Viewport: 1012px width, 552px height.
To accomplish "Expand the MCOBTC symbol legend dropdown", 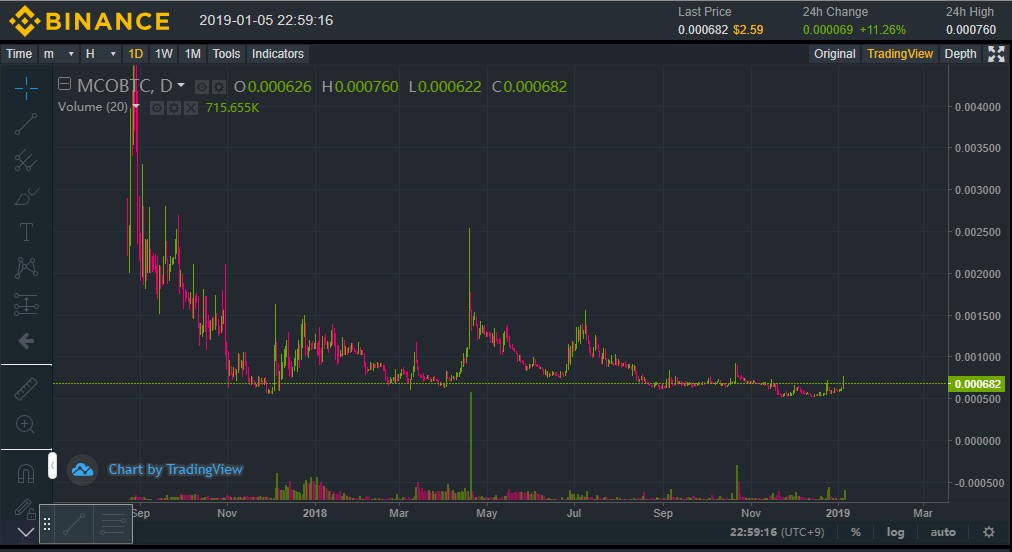I will pos(181,86).
